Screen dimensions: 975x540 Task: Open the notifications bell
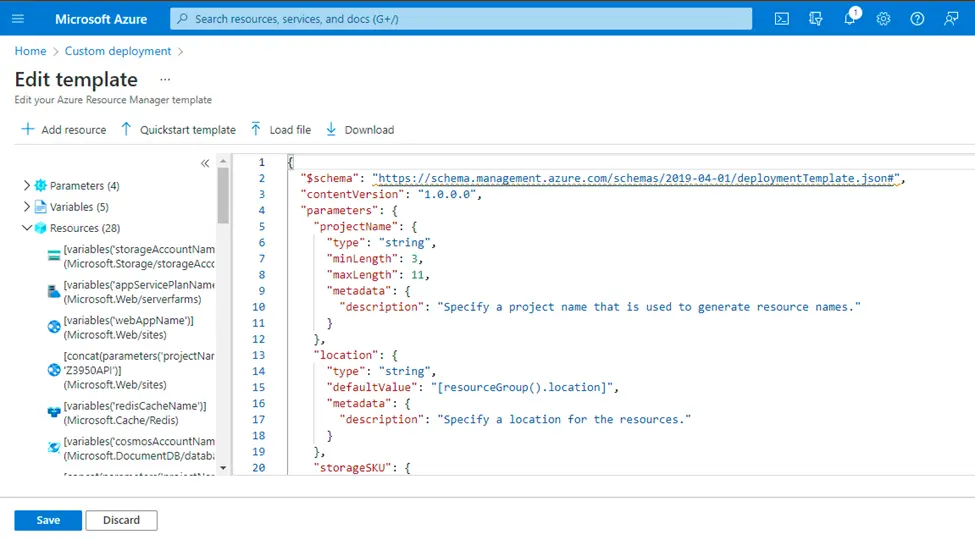pyautogui.click(x=849, y=19)
